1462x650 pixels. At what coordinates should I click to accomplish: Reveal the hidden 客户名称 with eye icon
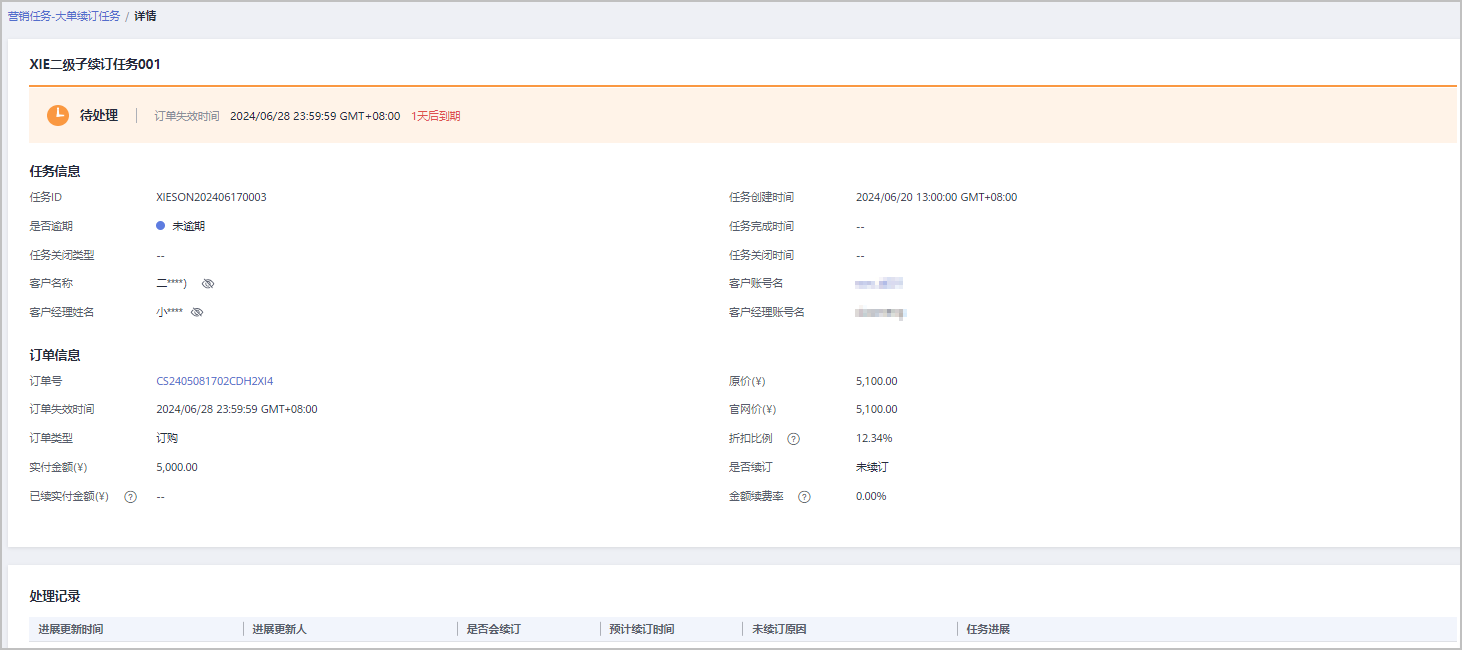coord(208,284)
